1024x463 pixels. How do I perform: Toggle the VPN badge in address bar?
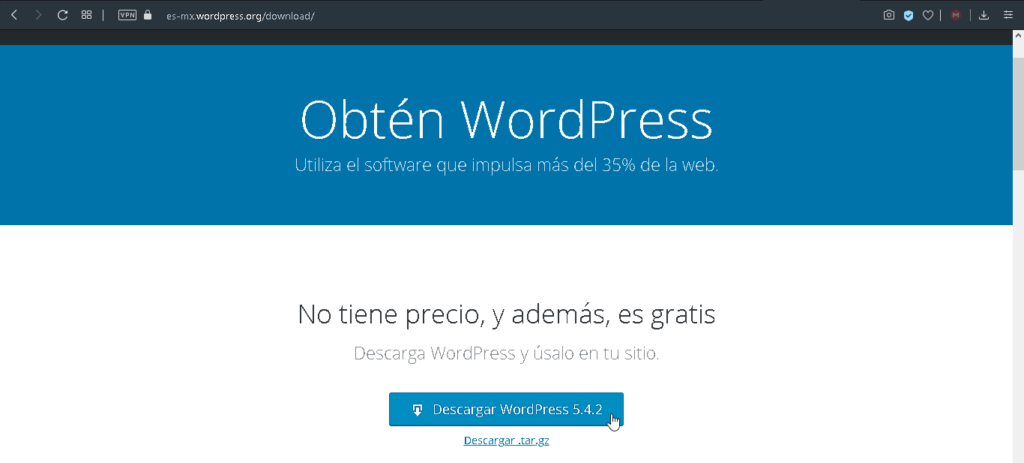point(127,15)
